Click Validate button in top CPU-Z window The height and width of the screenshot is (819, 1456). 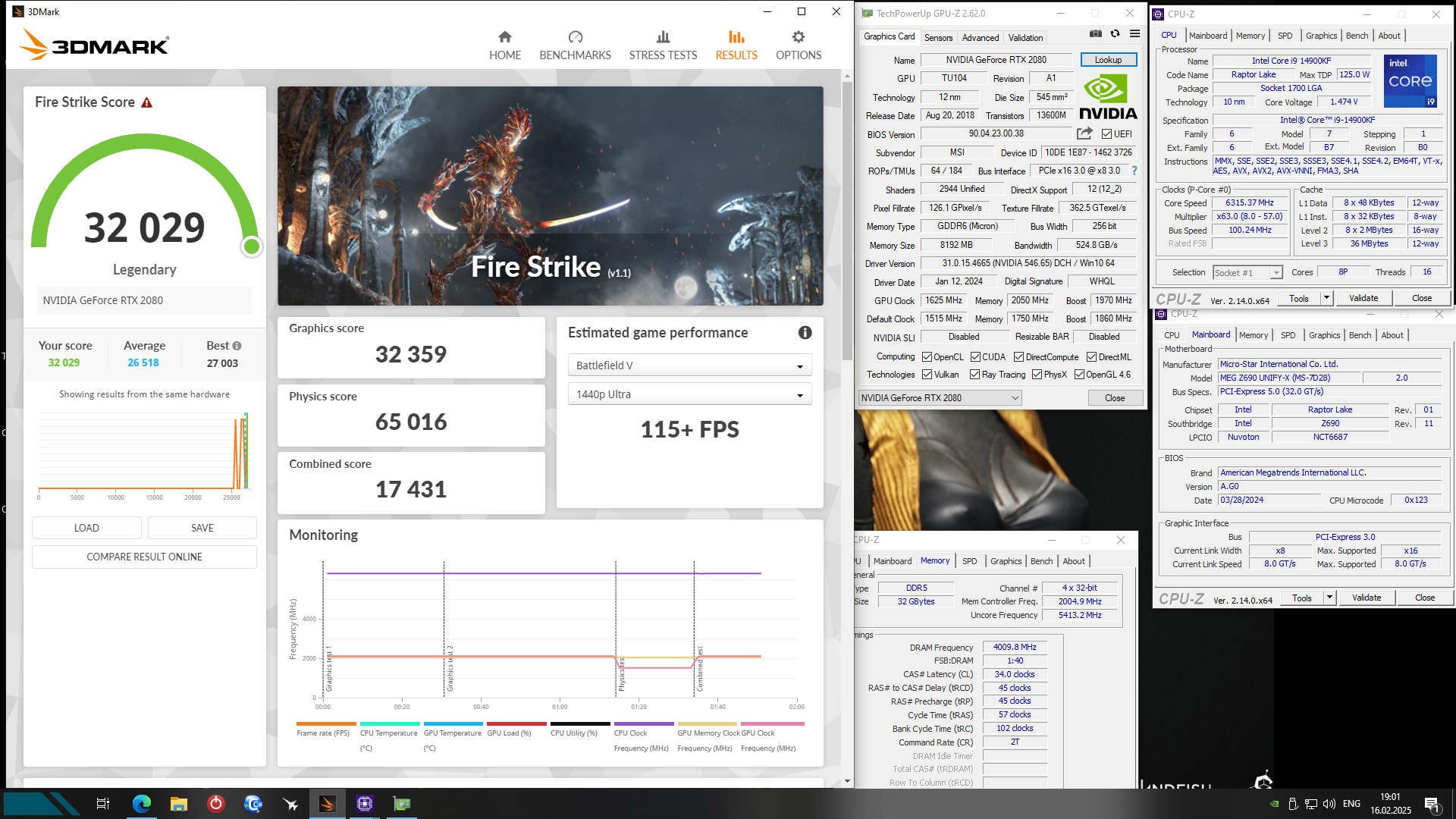pyautogui.click(x=1363, y=299)
